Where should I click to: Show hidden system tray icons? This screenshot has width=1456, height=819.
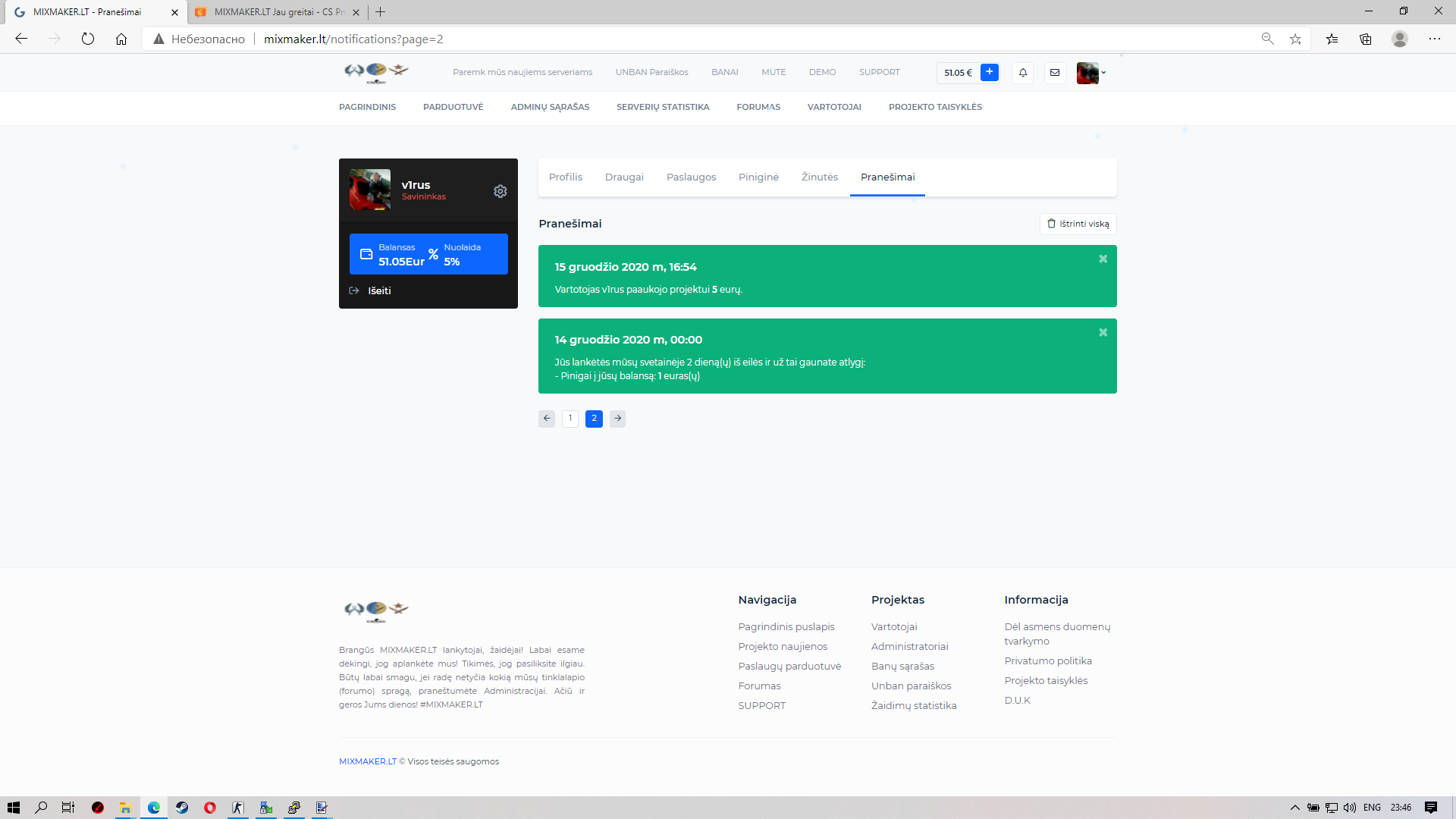pos(1295,808)
